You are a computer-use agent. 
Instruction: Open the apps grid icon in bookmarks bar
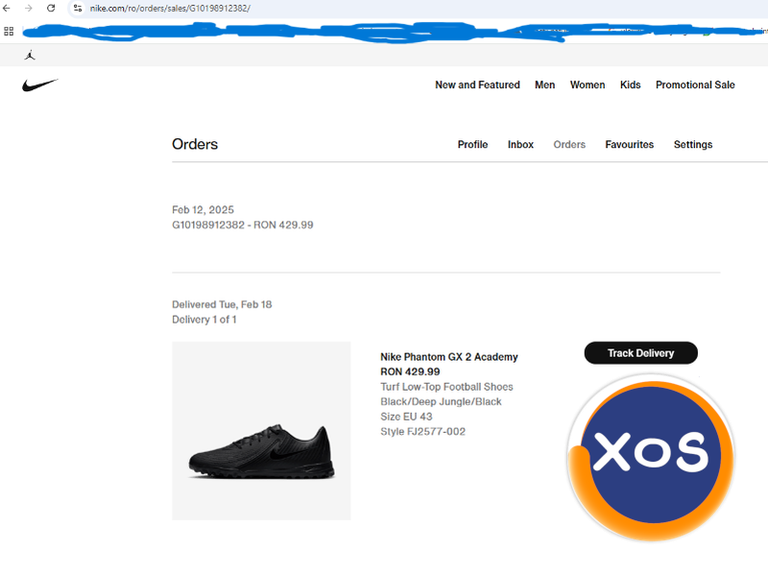[x=9, y=32]
